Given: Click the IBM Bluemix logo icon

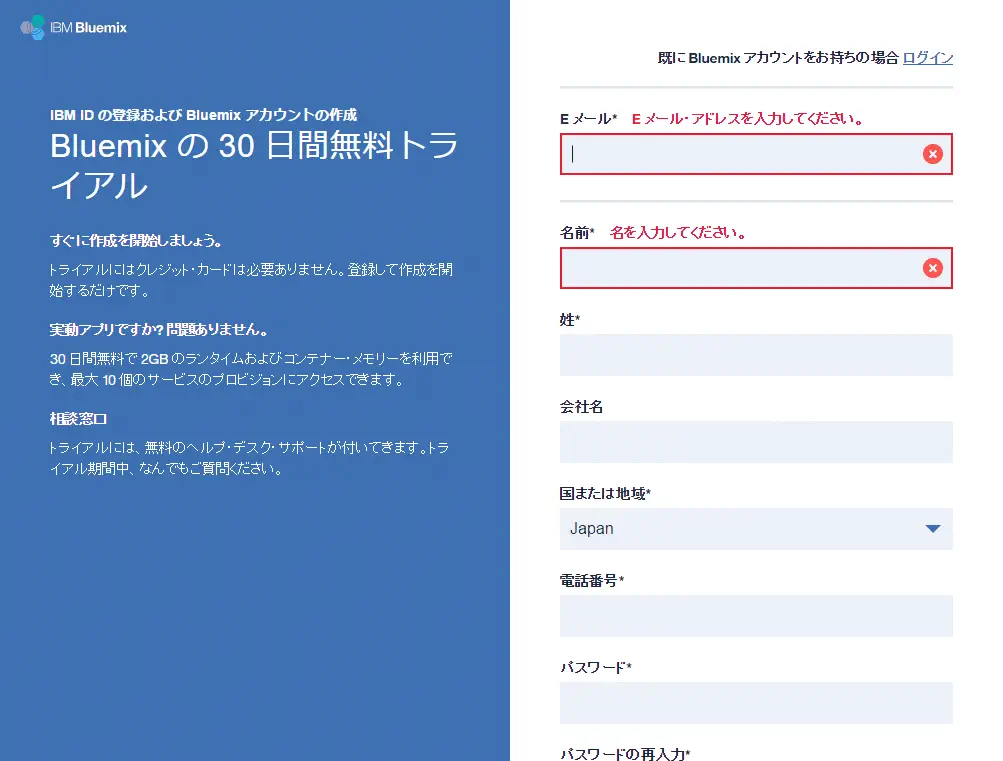Looking at the screenshot, I should (x=34, y=27).
